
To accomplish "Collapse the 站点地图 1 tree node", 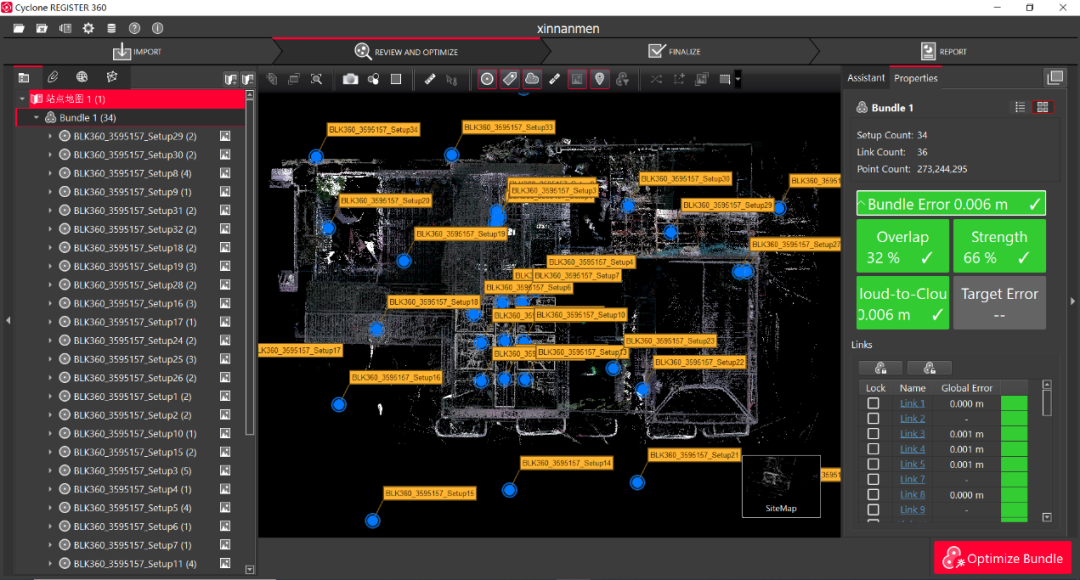I will [23, 99].
